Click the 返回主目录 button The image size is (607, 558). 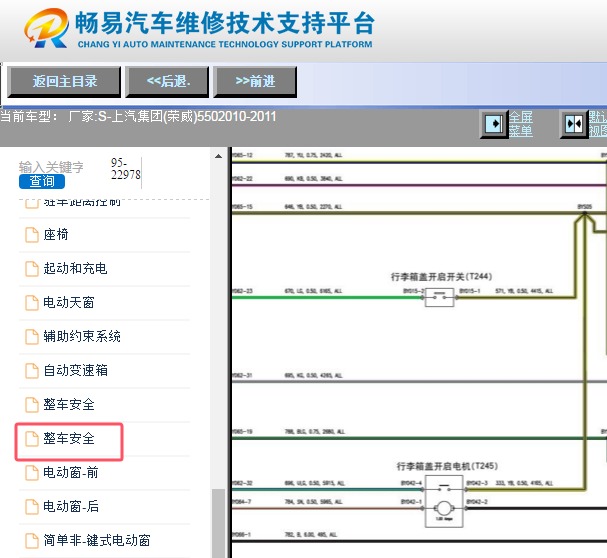point(64,82)
